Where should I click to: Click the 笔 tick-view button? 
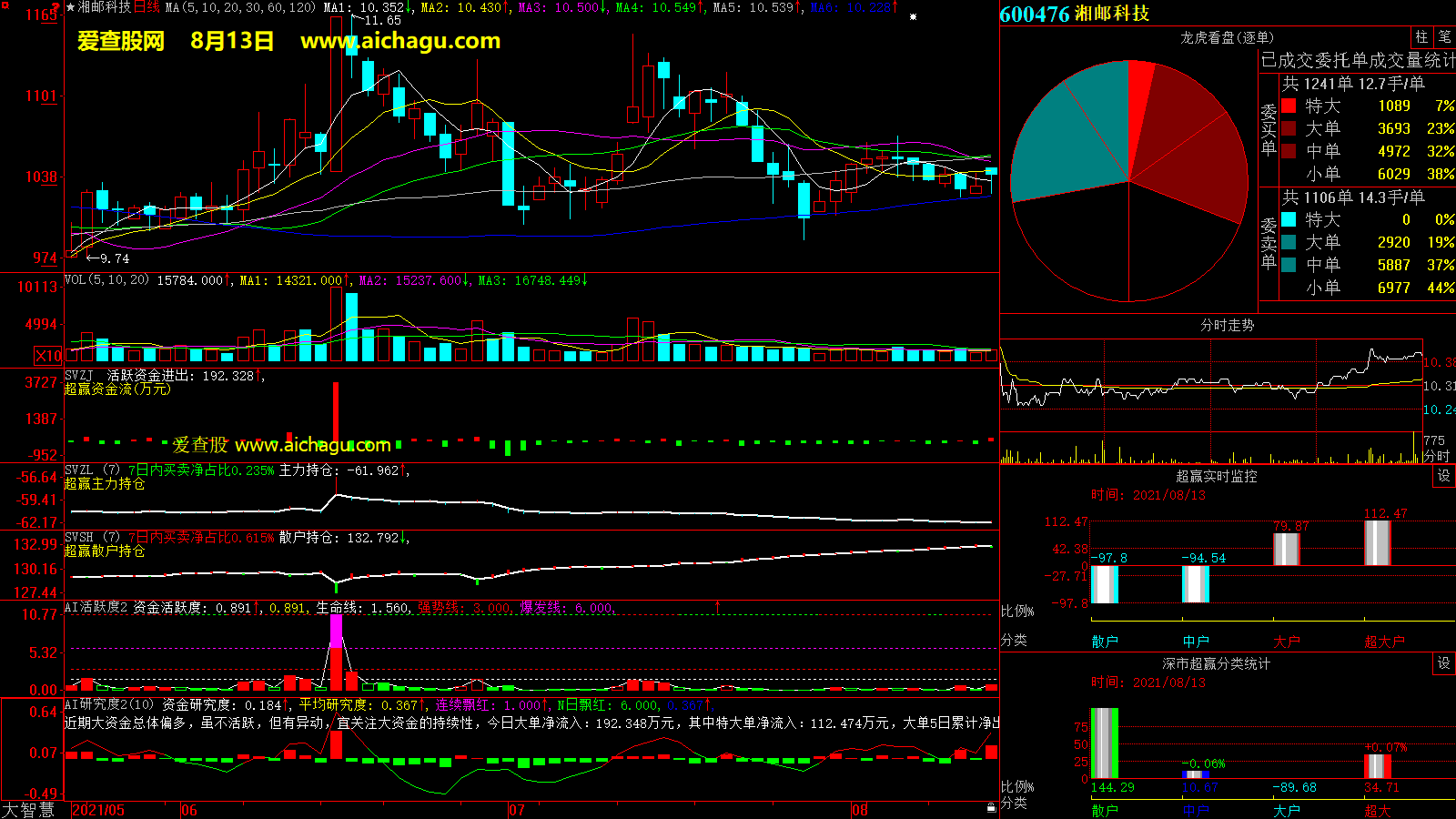point(1444,36)
